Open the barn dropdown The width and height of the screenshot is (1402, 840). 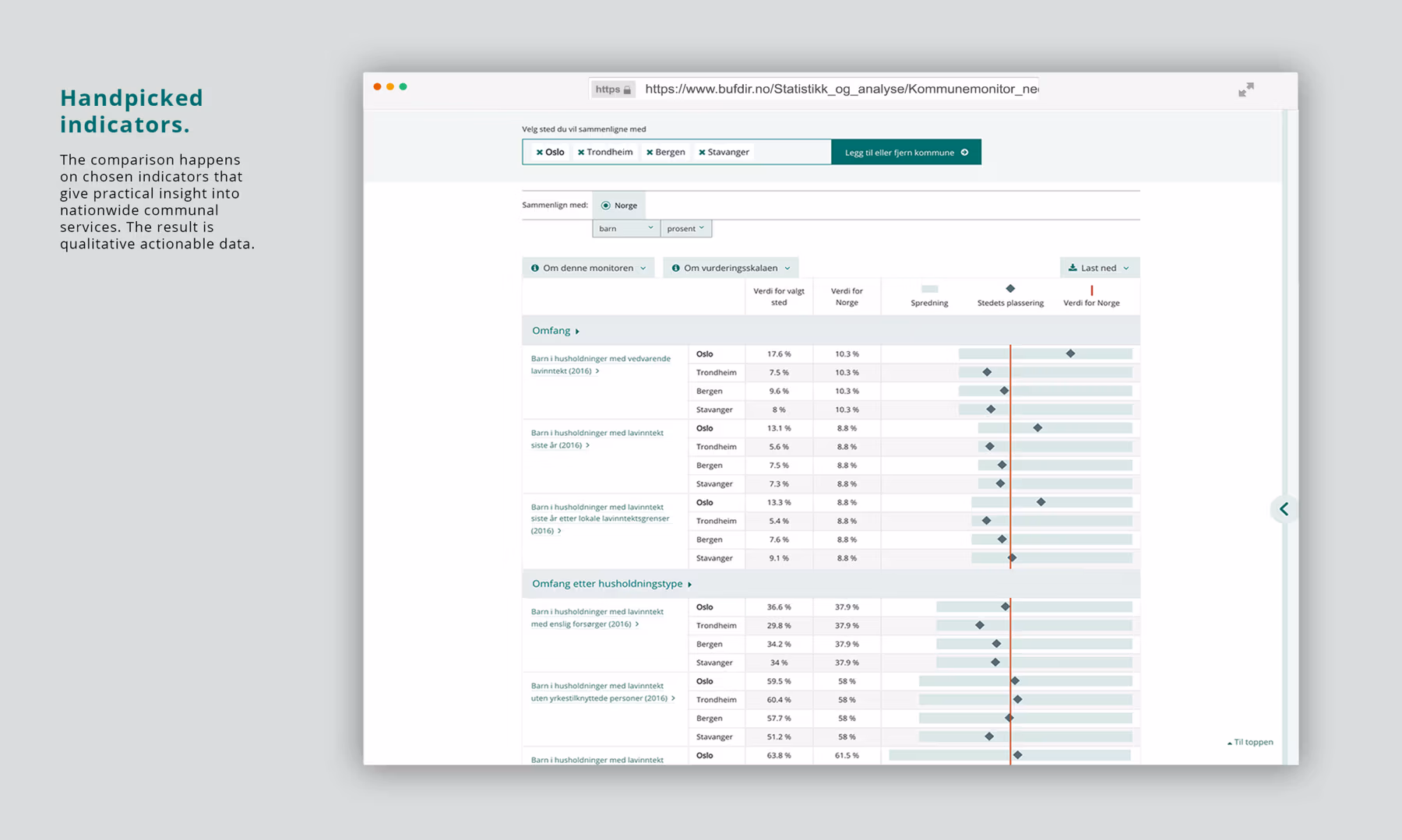coord(626,228)
